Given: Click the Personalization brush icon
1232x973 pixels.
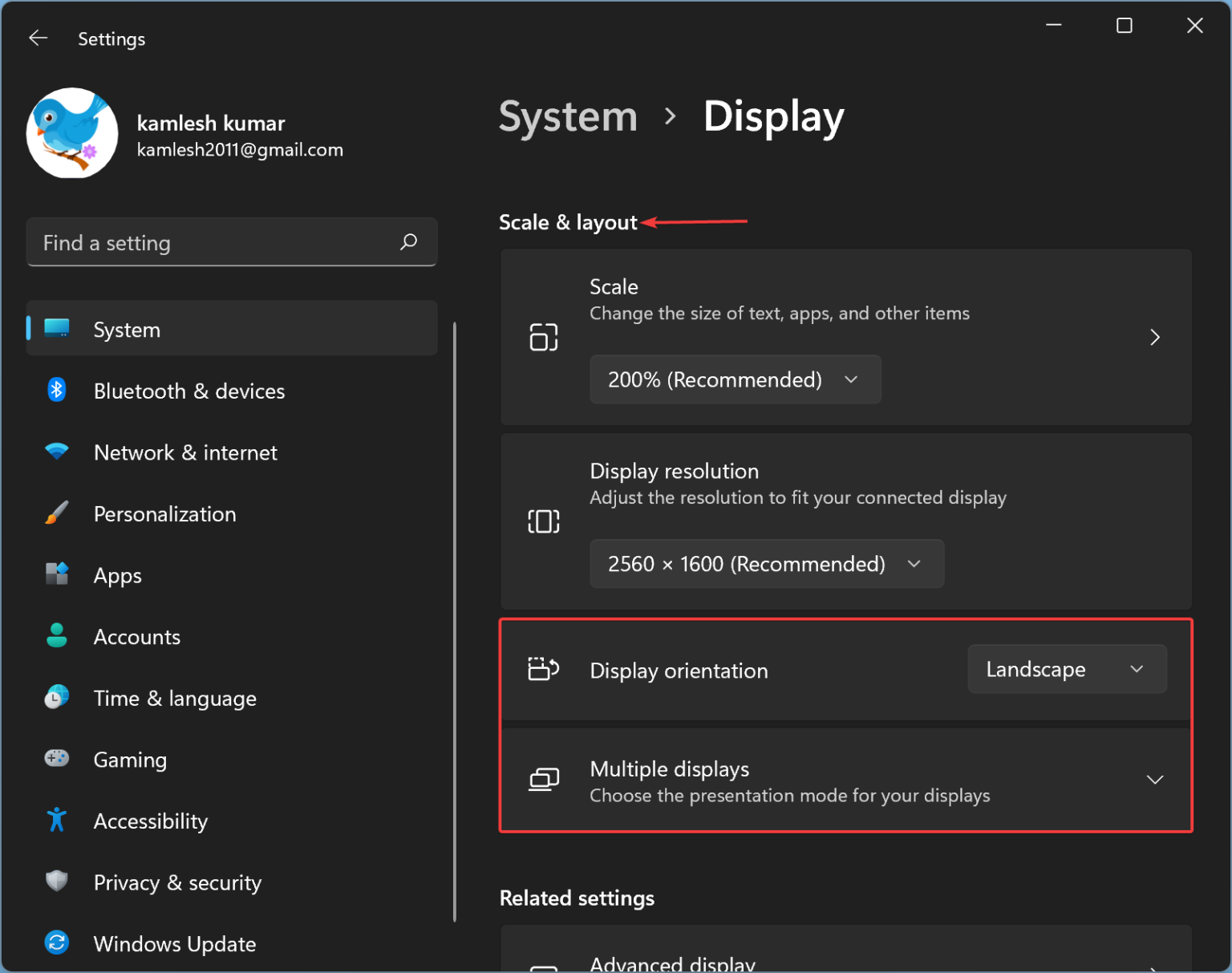Looking at the screenshot, I should click(x=56, y=513).
